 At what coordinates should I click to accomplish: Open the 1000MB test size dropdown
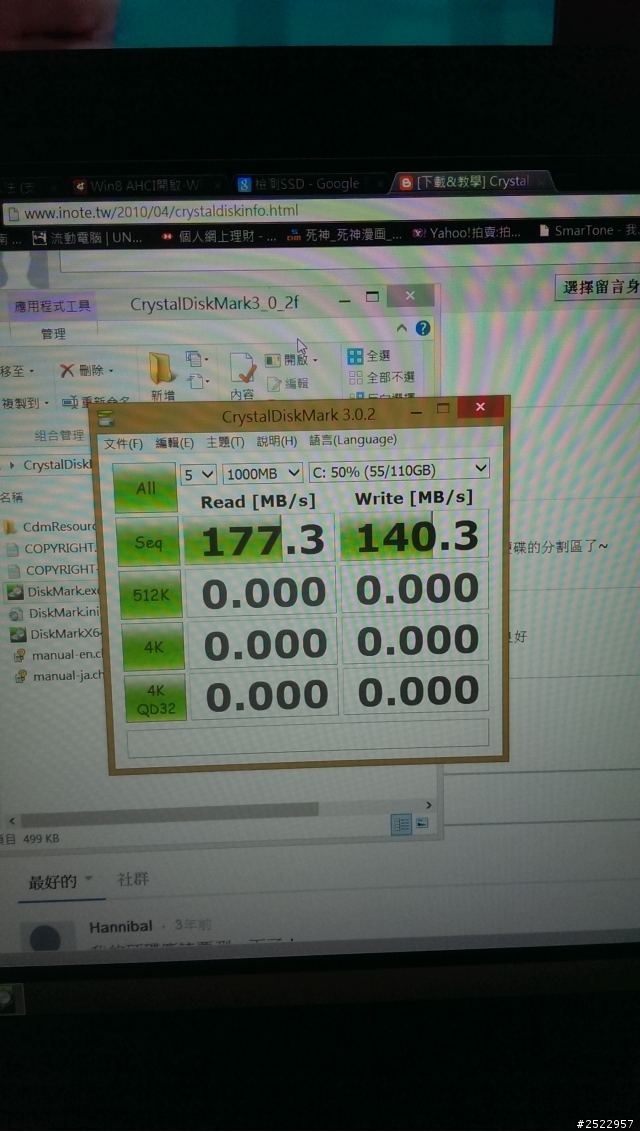[263, 473]
